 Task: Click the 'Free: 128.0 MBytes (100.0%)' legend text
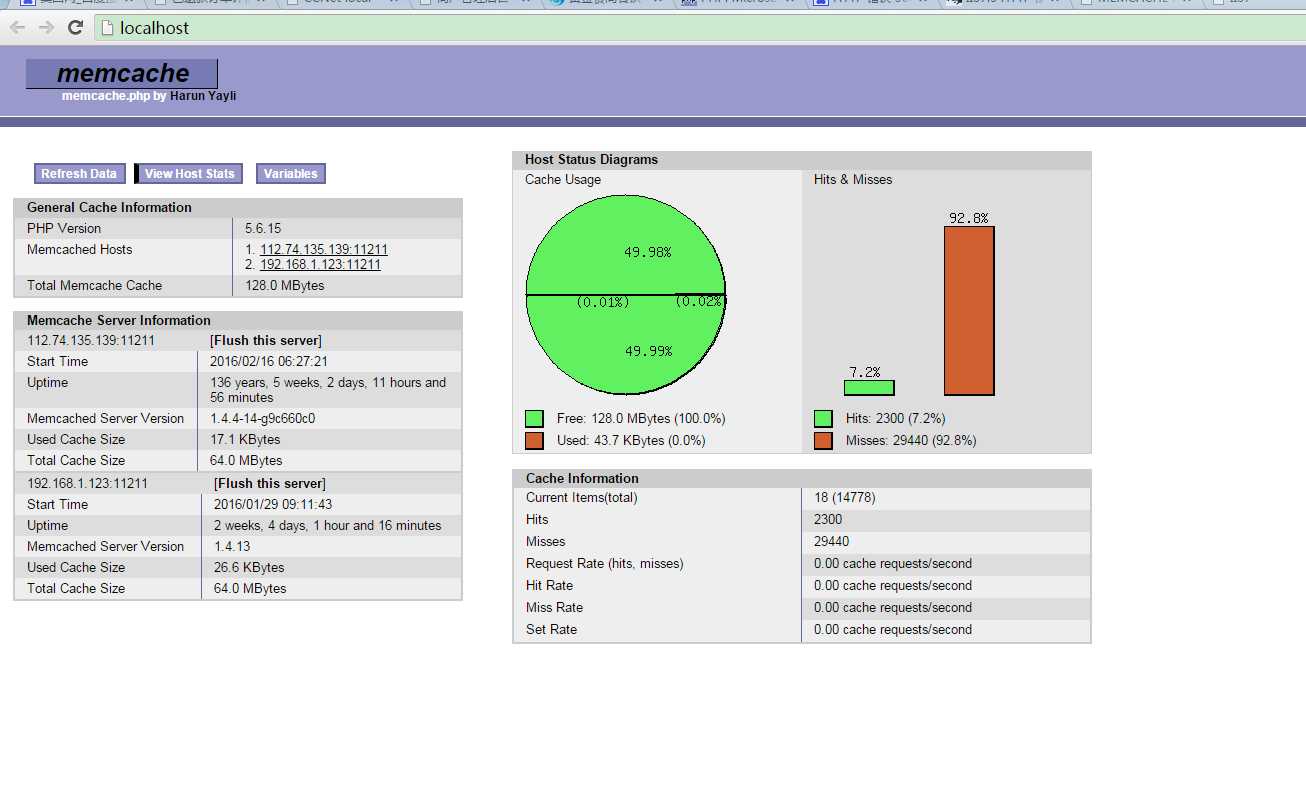tap(641, 418)
